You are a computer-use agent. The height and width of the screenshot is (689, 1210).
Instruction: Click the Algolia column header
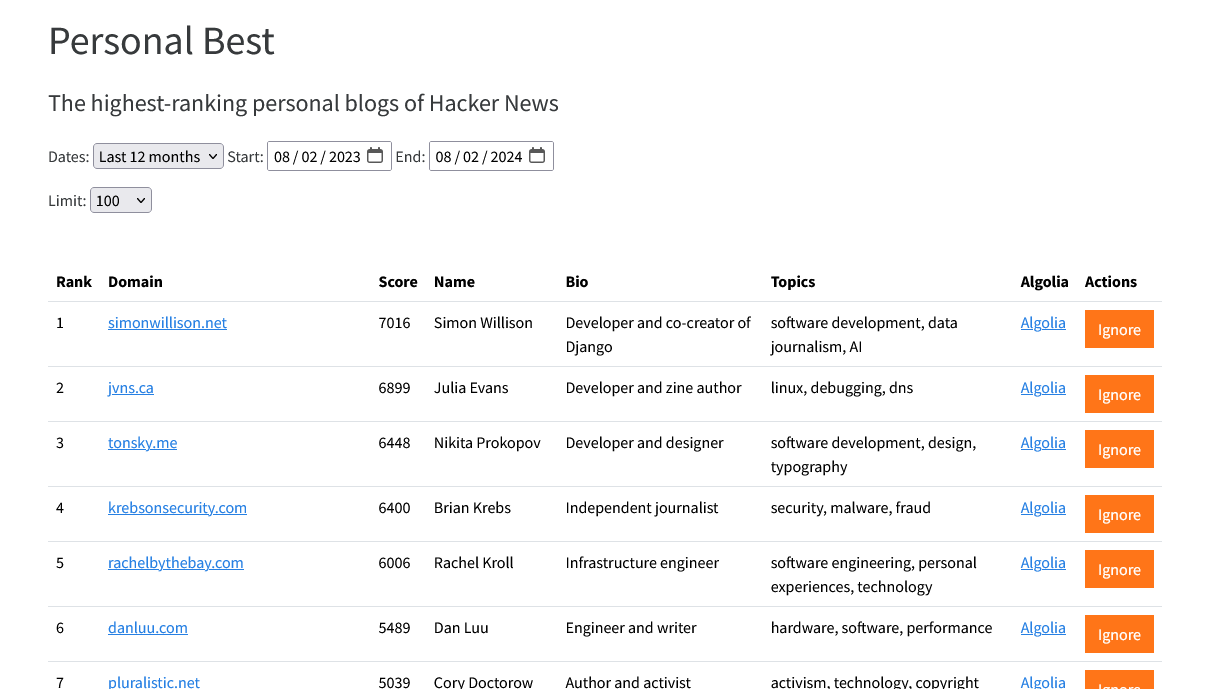tap(1045, 282)
